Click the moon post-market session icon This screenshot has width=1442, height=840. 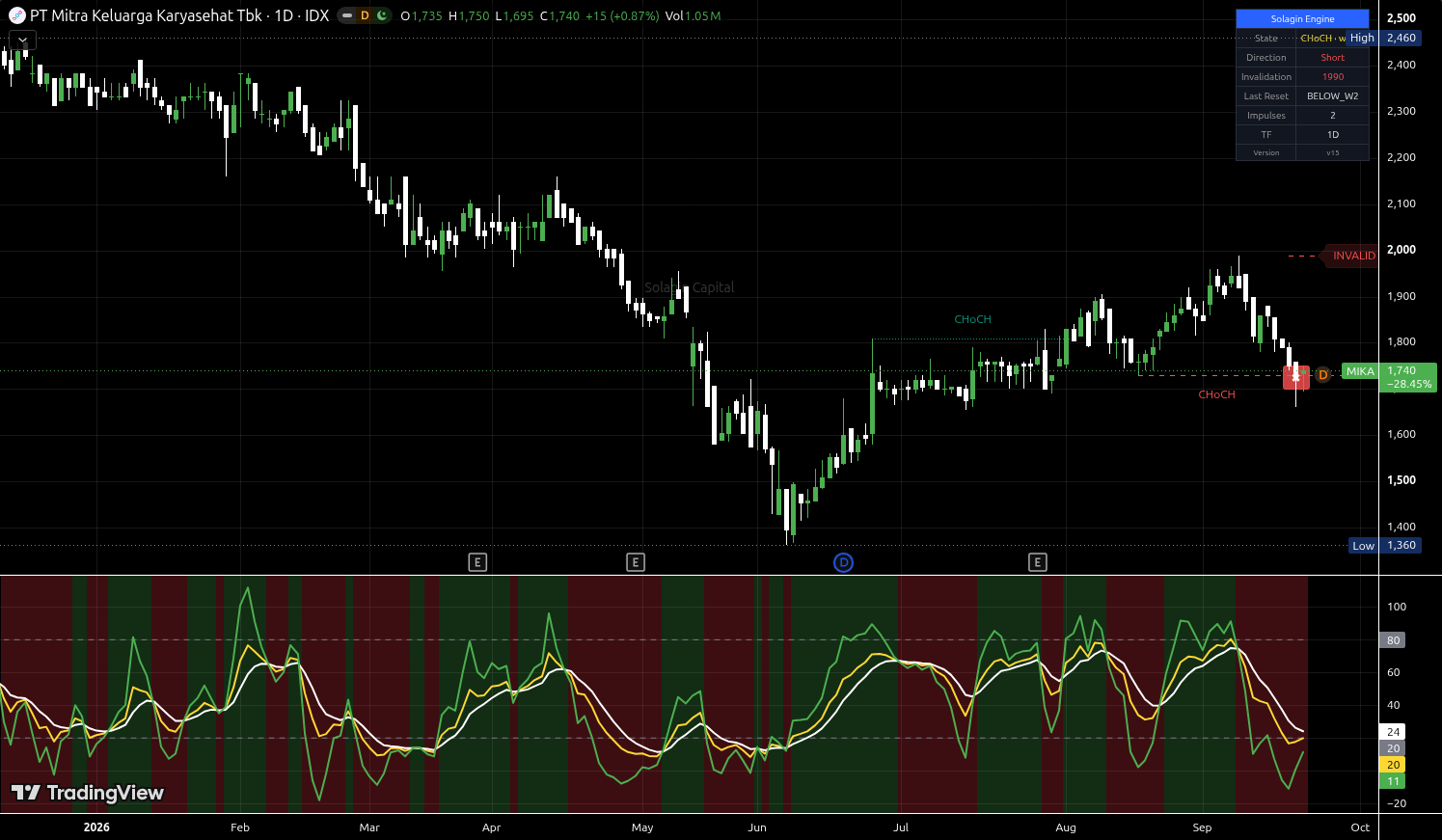(x=382, y=15)
